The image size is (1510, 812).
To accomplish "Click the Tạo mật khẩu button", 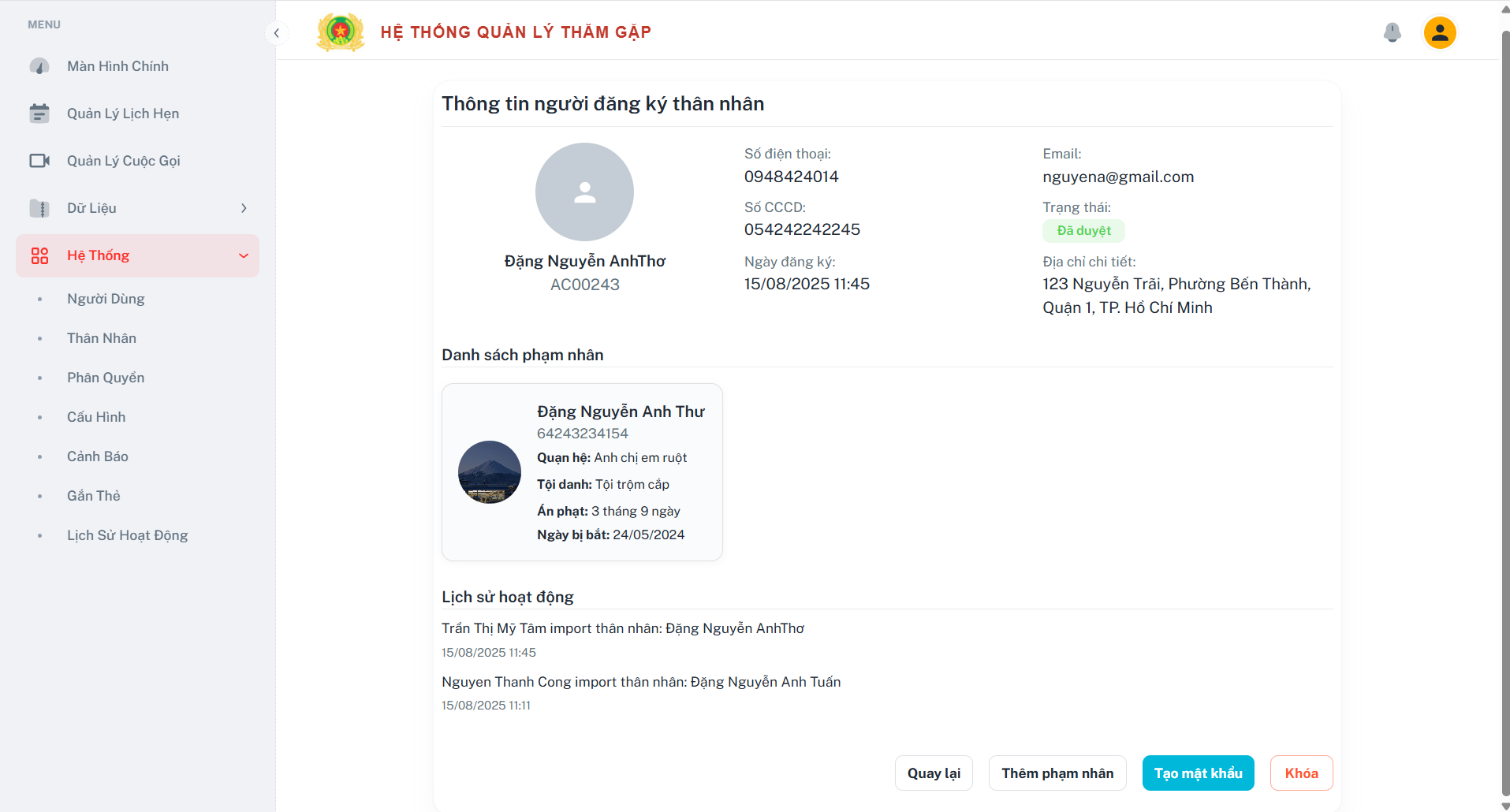I will (x=1199, y=773).
